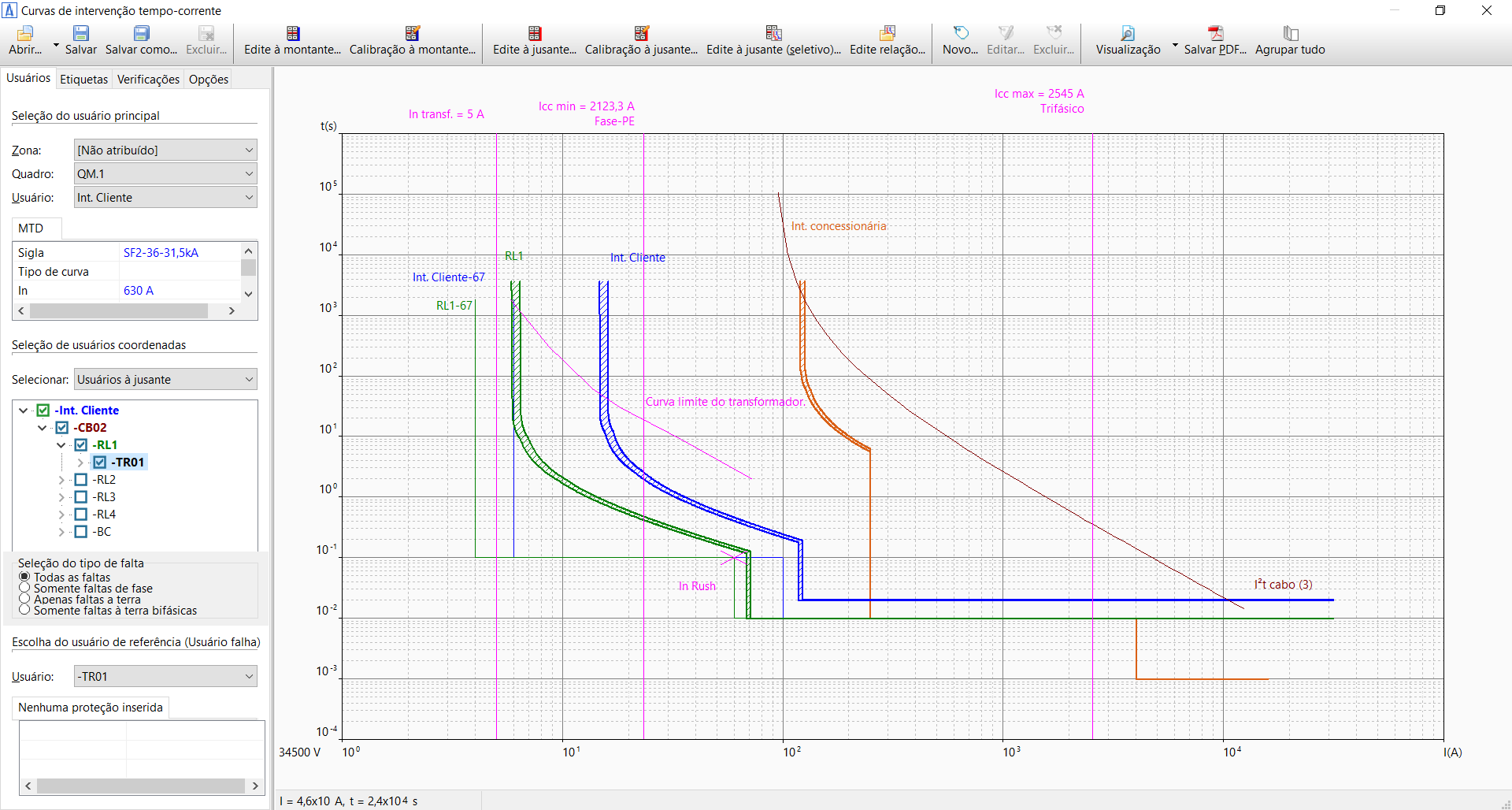Select Somente faltas de fase radio
This screenshot has height=810, width=1512.
(24, 588)
